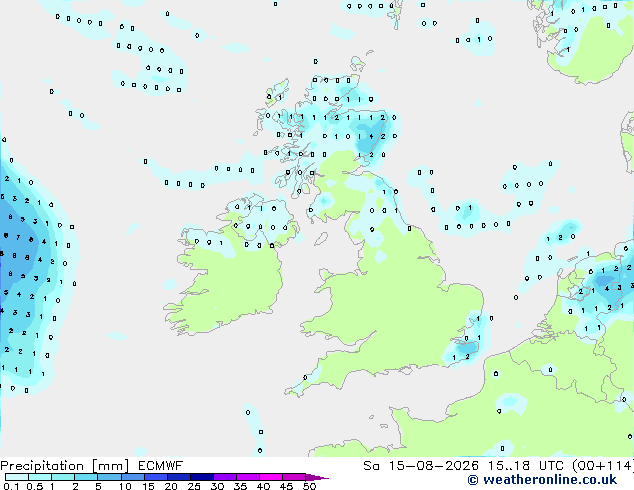Pick the 1–2 mm legend color swatch

[x=63, y=477]
